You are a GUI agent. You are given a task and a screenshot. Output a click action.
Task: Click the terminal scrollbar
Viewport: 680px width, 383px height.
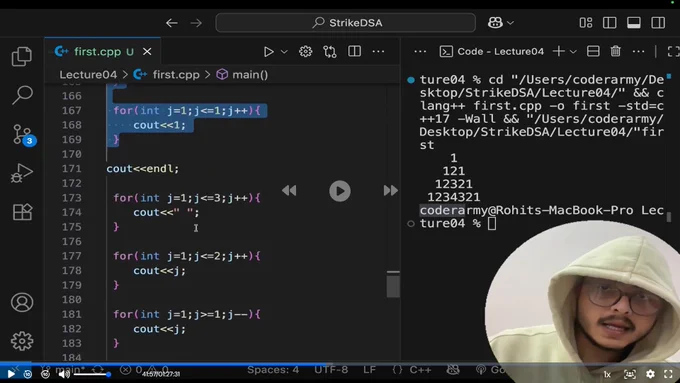(669, 217)
